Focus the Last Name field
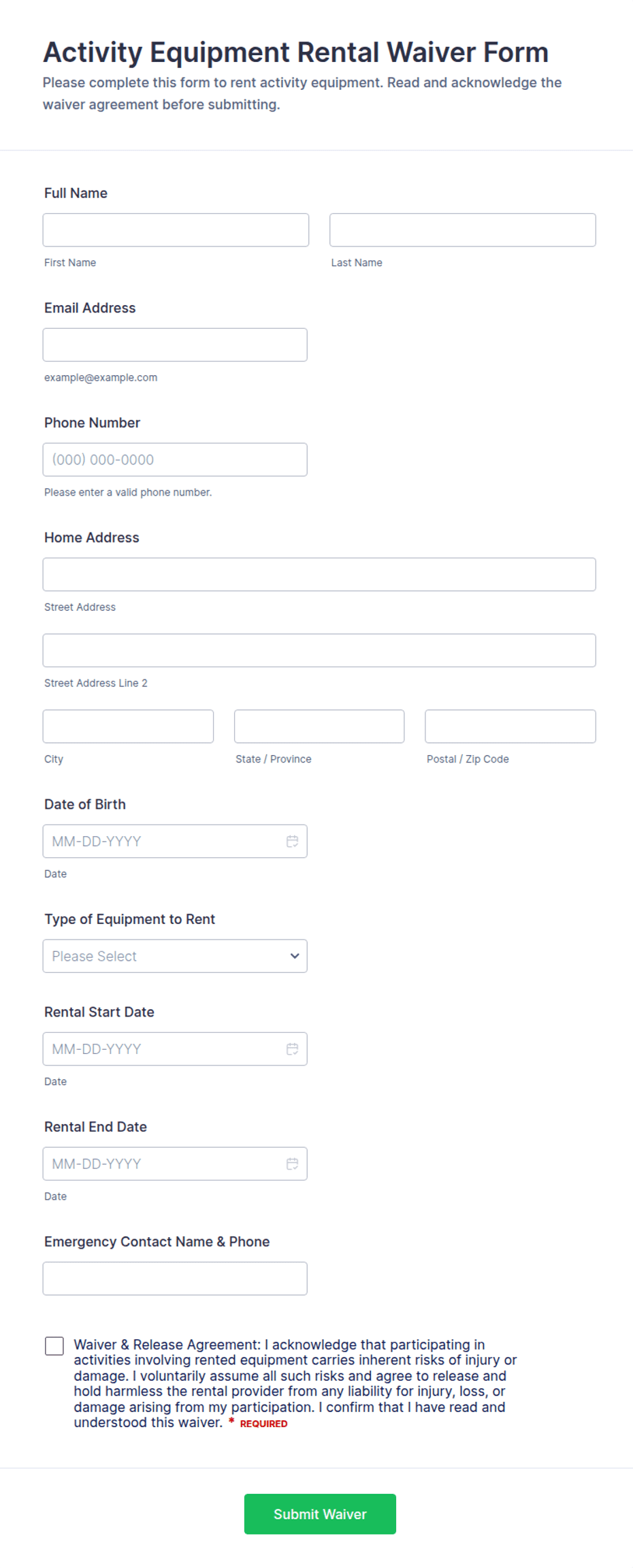 (x=463, y=230)
